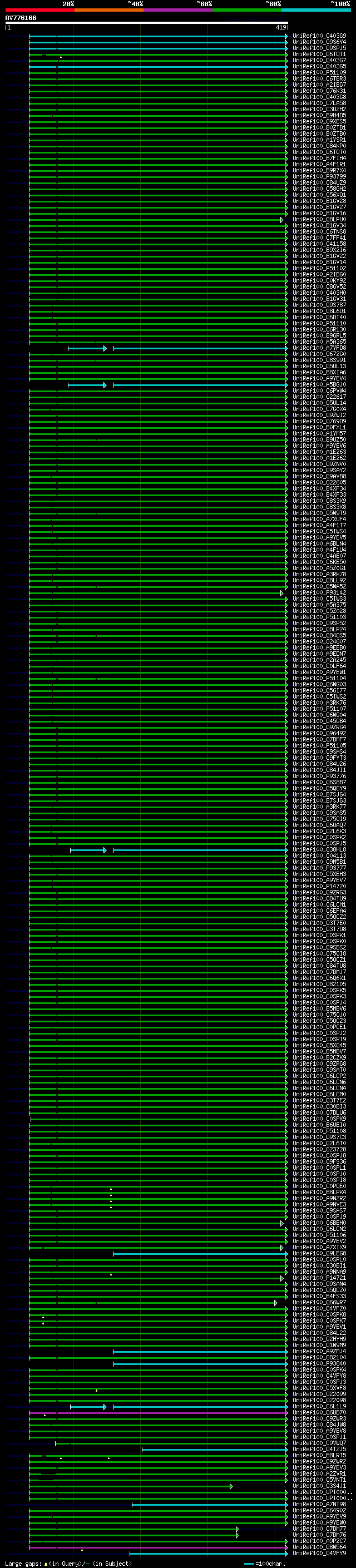
Task: Click hit label UniRef100_Q4TZJ5
Action: click(x=319, y=1450)
